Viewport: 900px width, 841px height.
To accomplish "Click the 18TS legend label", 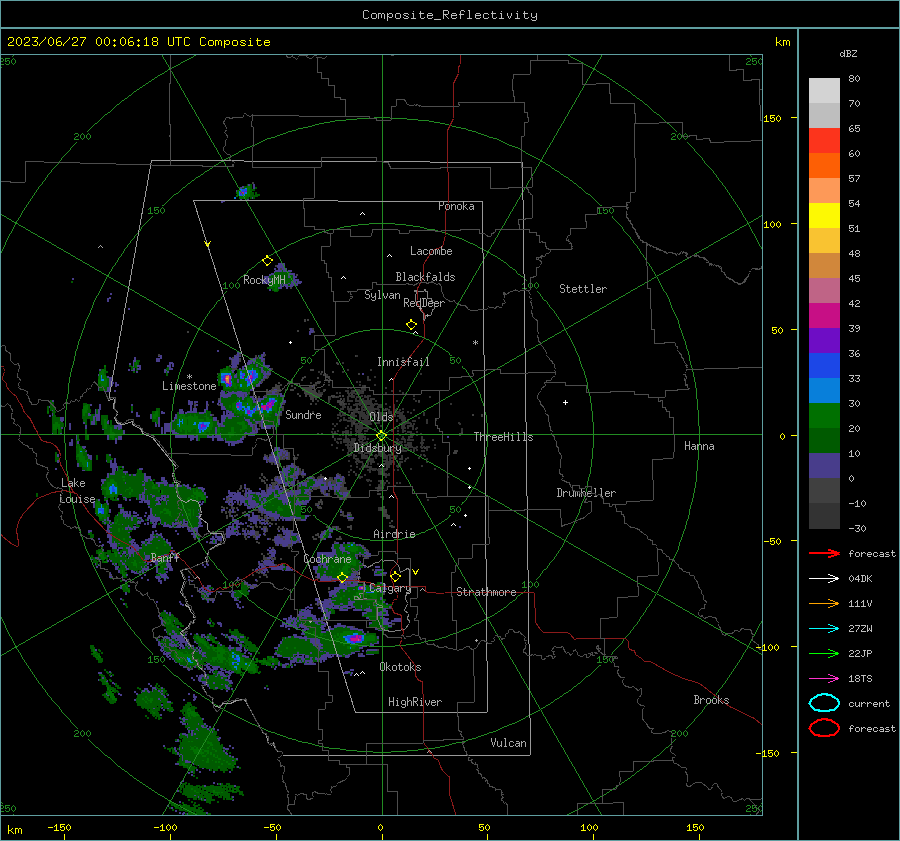I will (860, 679).
